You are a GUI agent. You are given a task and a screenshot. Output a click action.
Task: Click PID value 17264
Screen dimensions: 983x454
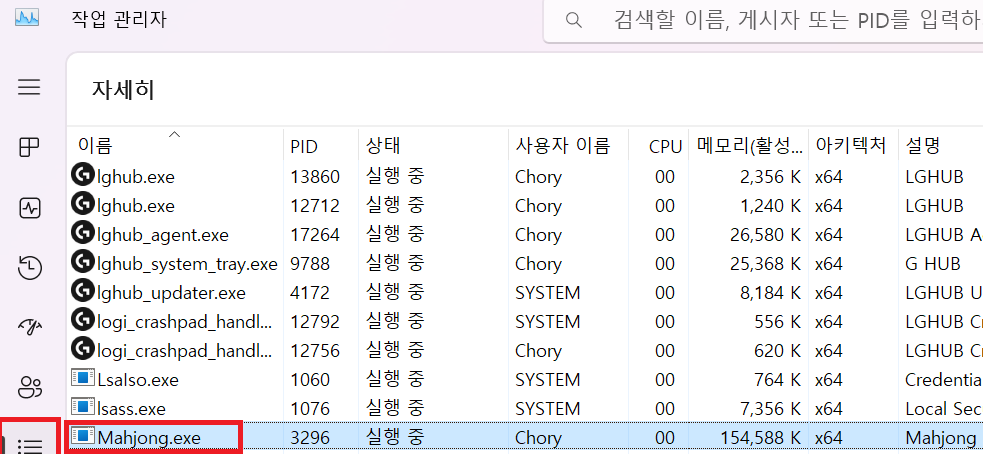[315, 235]
